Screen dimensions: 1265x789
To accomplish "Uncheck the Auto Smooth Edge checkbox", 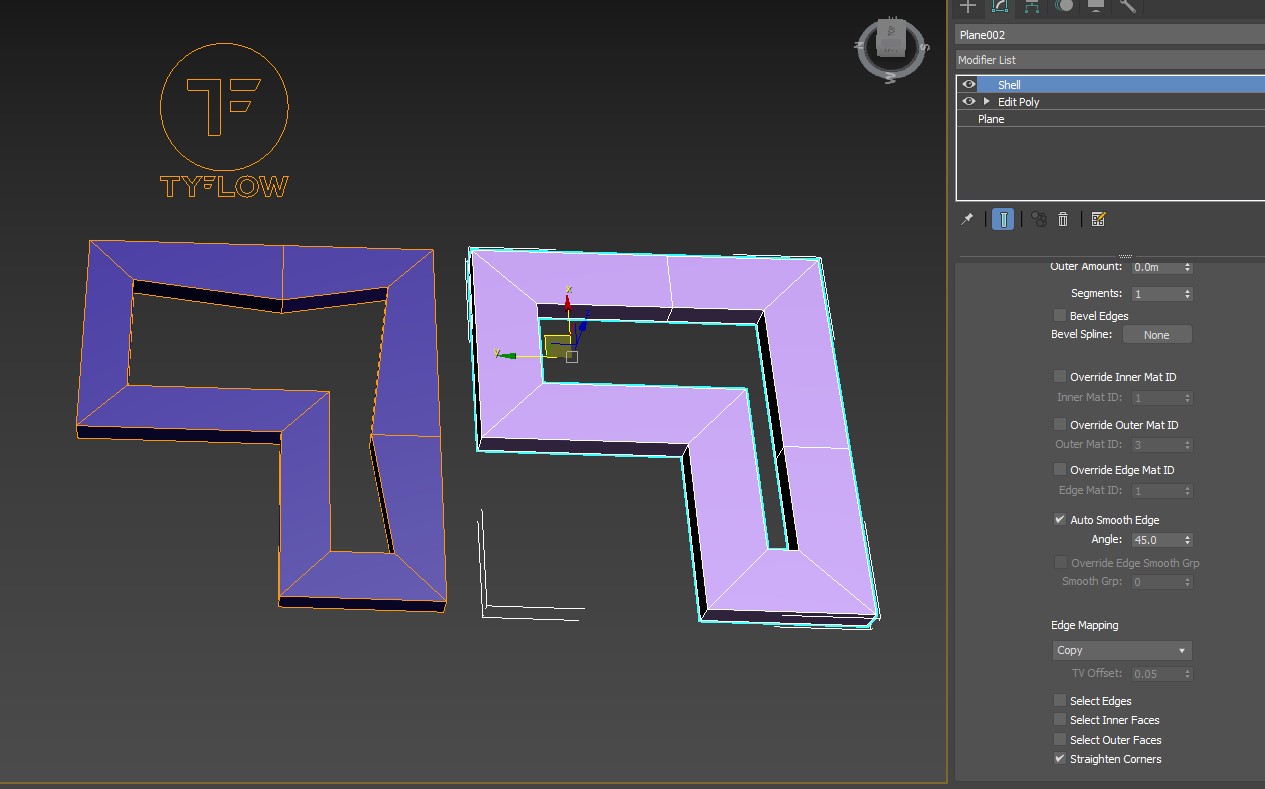I will (x=1060, y=520).
